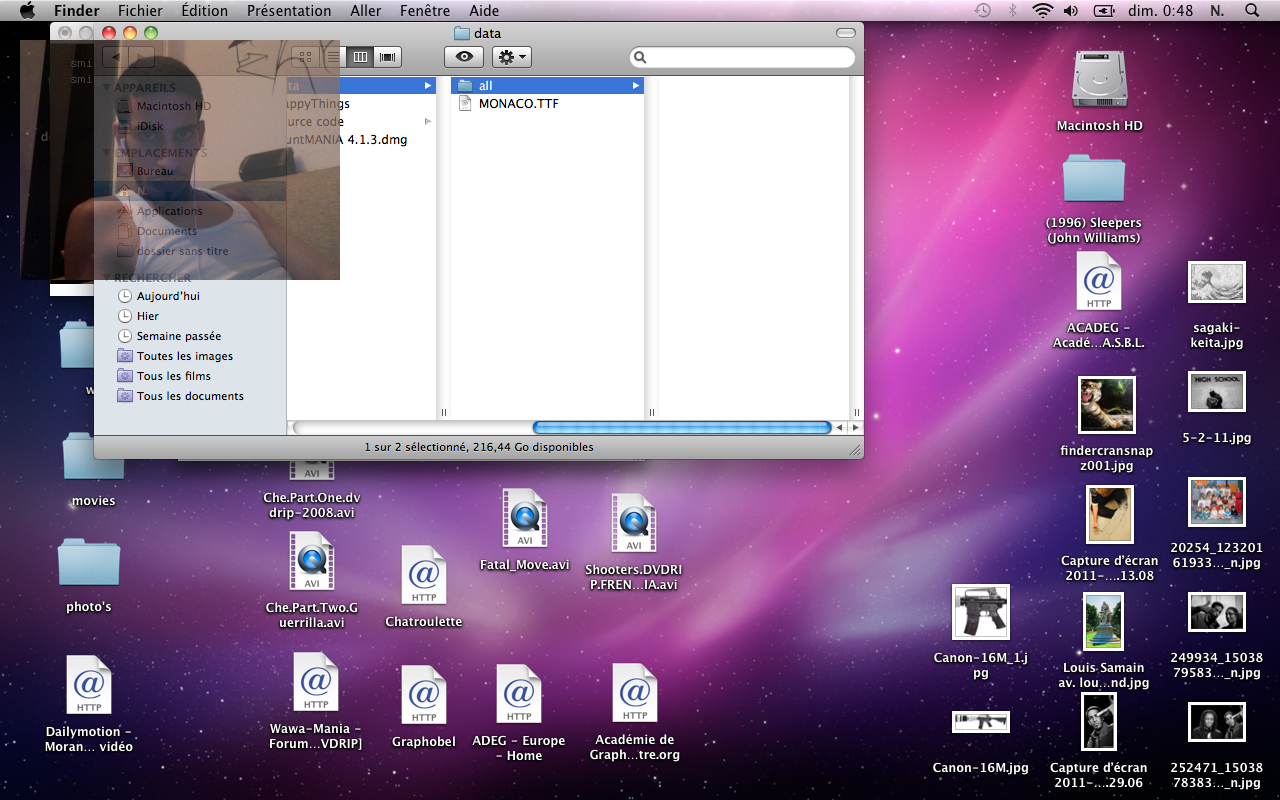Select the MONACO.TTF file
The height and width of the screenshot is (800, 1280).
[x=547, y=103]
